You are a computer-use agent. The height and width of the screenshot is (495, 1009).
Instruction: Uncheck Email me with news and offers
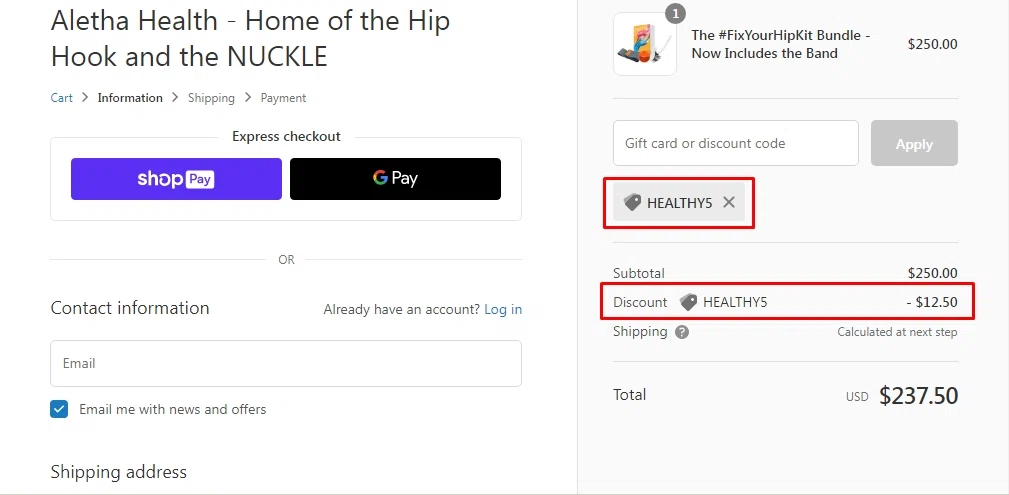59,409
